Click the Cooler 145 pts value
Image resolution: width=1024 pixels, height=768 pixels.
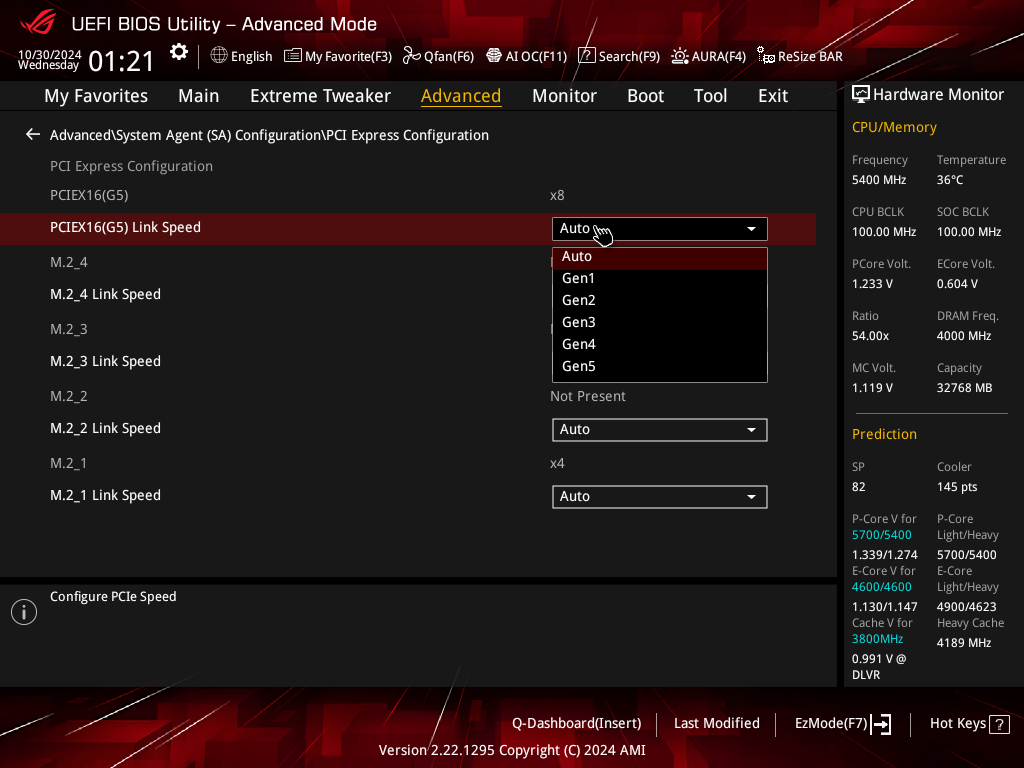click(957, 487)
